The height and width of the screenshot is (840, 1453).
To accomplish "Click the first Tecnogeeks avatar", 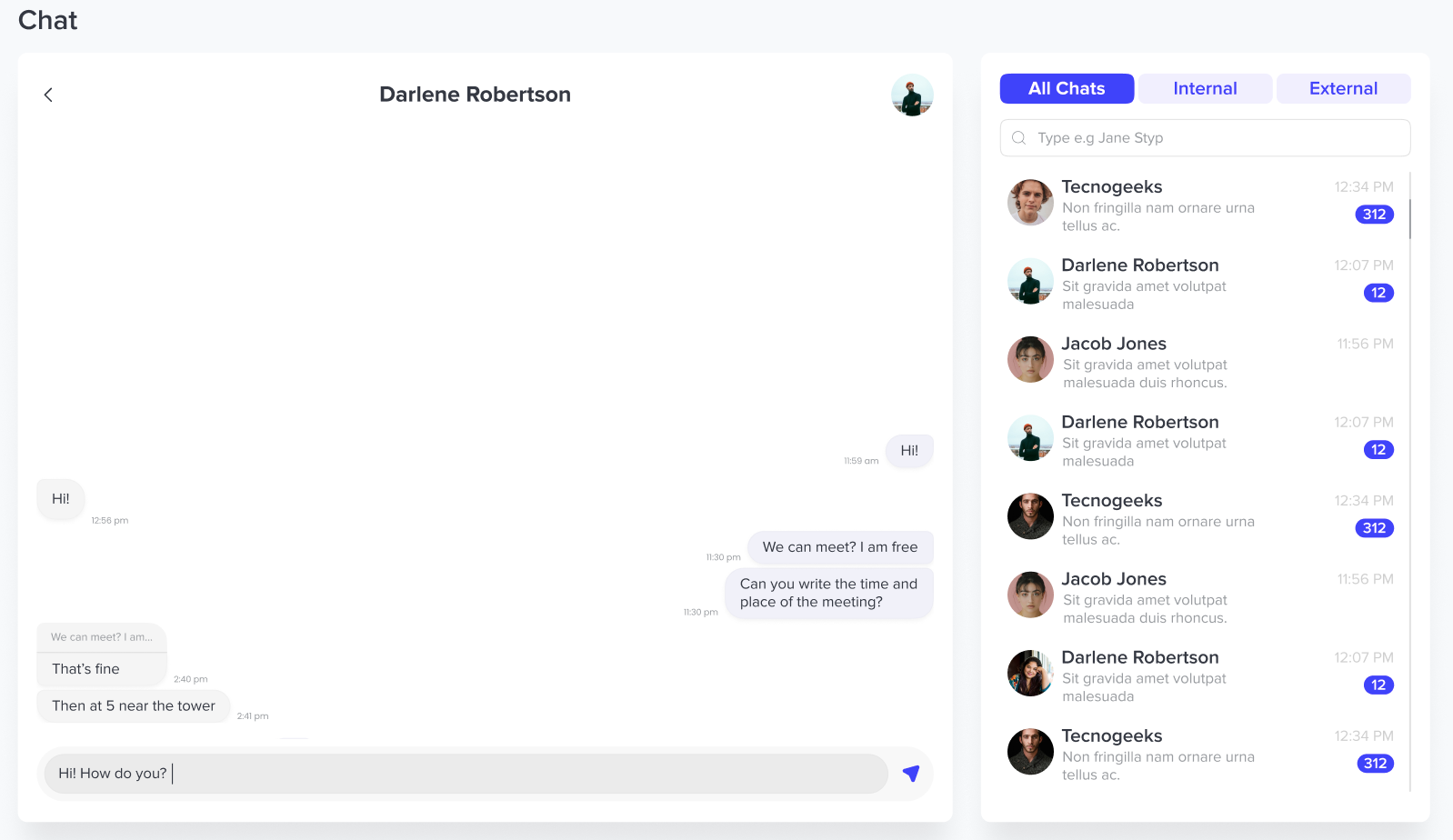I will pyautogui.click(x=1030, y=202).
